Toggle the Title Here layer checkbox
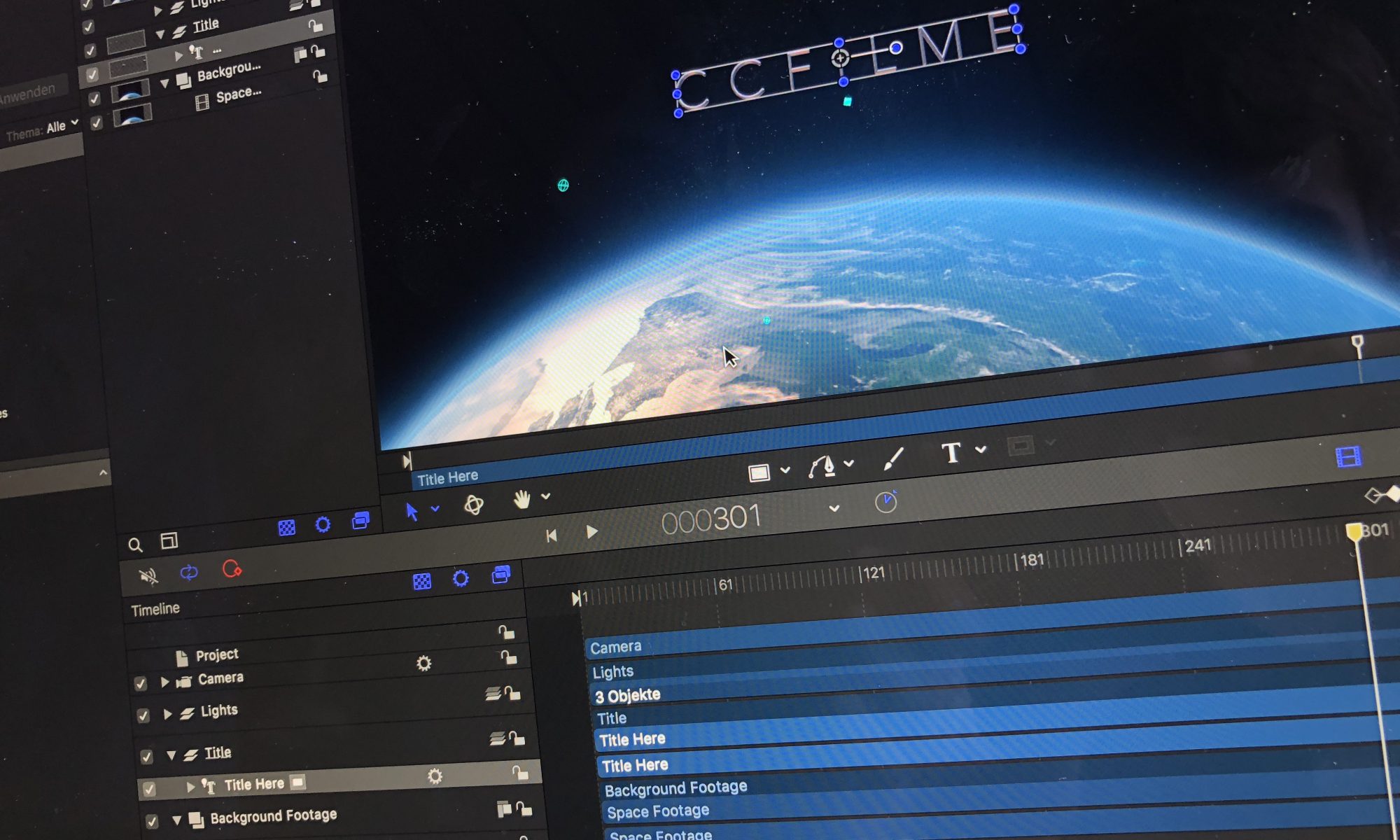The image size is (1400, 840). (149, 790)
